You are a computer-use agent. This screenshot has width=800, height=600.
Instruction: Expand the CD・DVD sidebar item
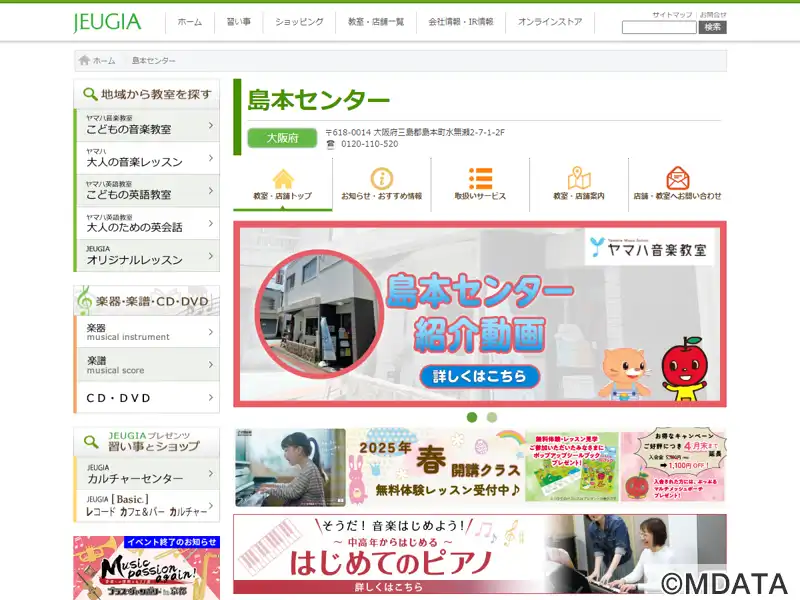click(x=147, y=397)
